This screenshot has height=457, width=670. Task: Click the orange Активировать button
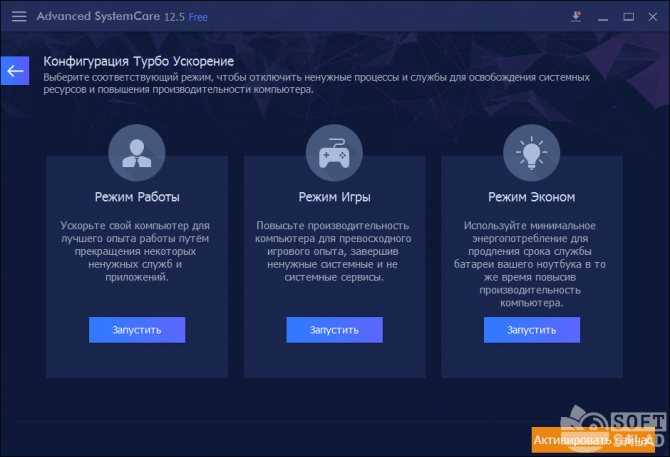pos(593,439)
